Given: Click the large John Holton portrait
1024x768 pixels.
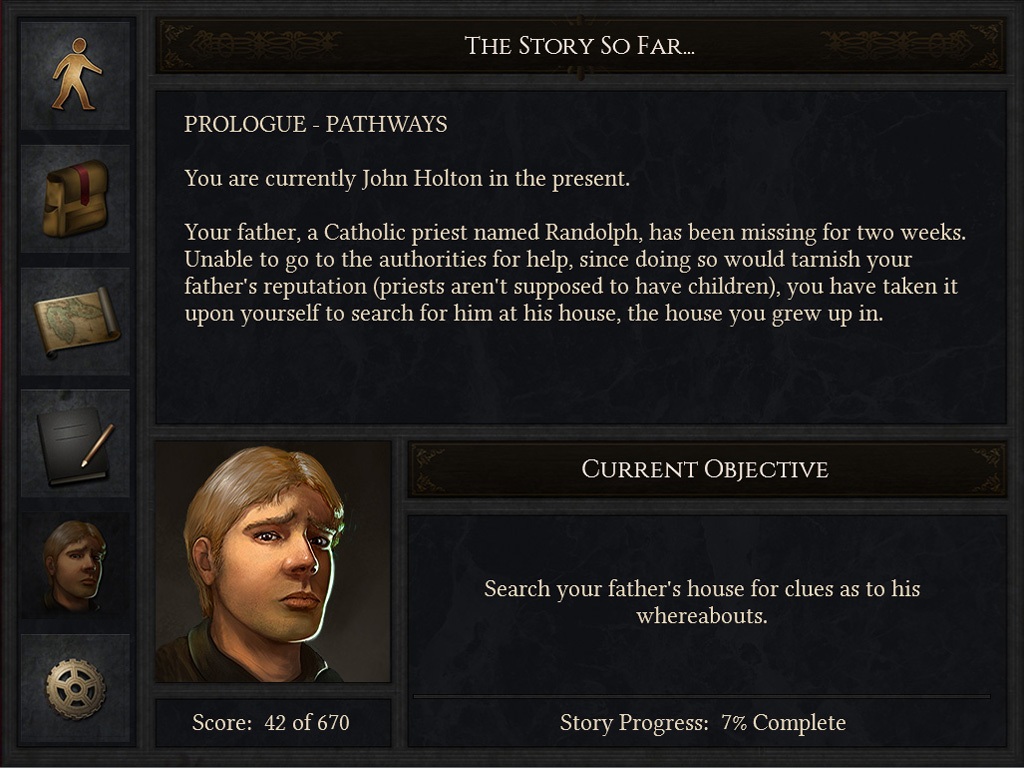Looking at the screenshot, I should click(272, 563).
